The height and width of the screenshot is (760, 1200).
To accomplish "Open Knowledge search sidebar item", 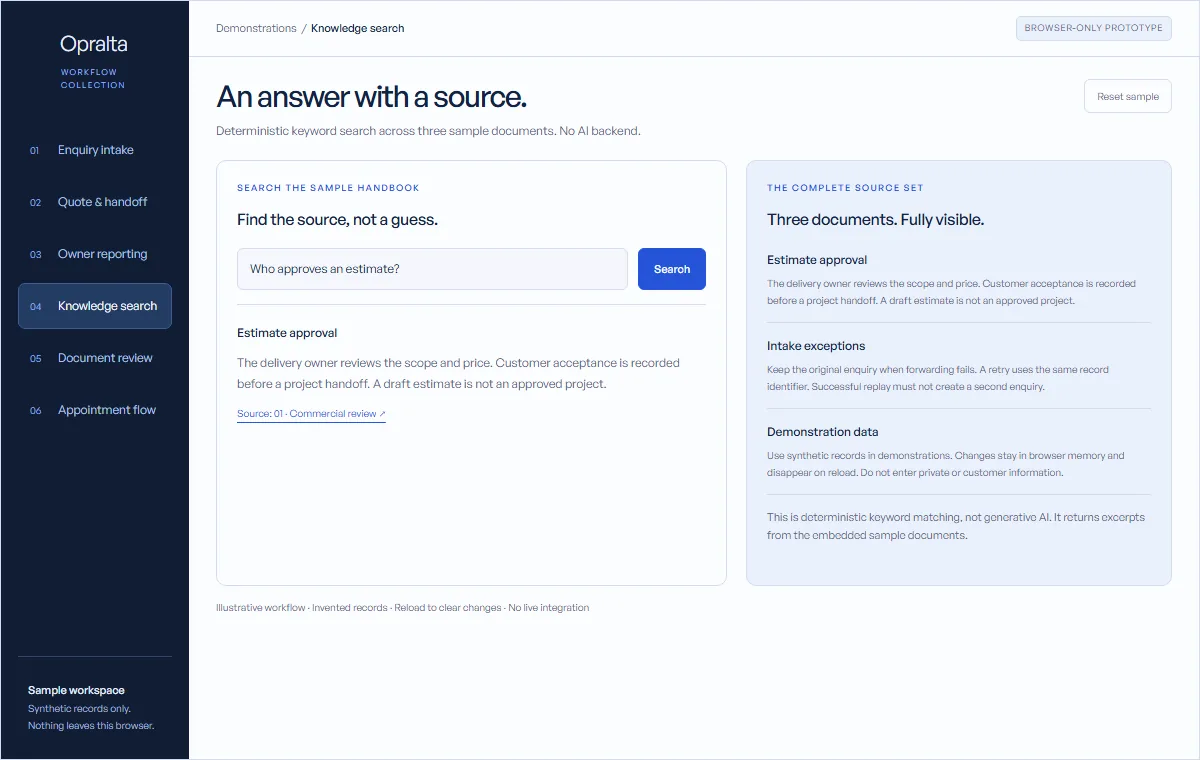I will click(x=95, y=306).
